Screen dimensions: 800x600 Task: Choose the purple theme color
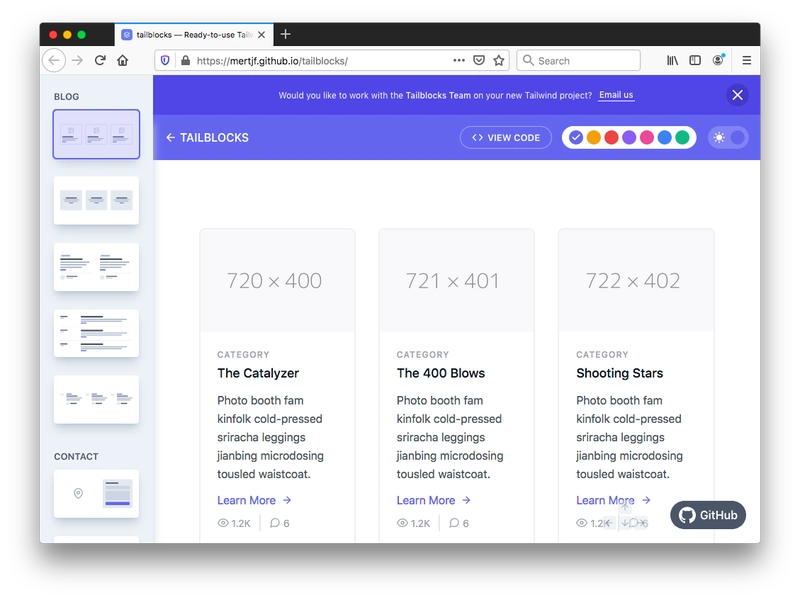(x=629, y=138)
